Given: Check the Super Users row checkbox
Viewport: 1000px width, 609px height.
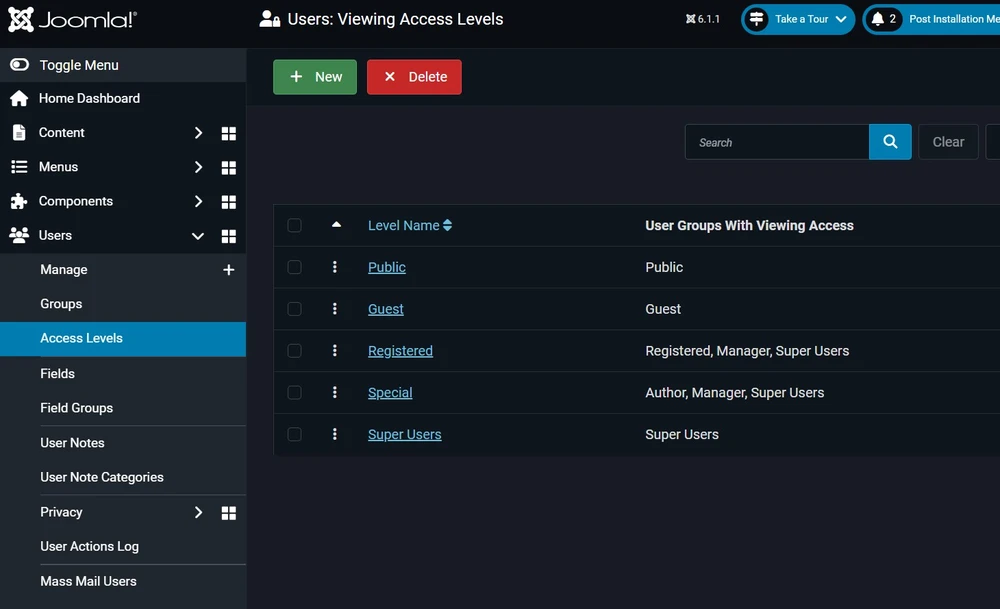Looking at the screenshot, I should coord(294,434).
